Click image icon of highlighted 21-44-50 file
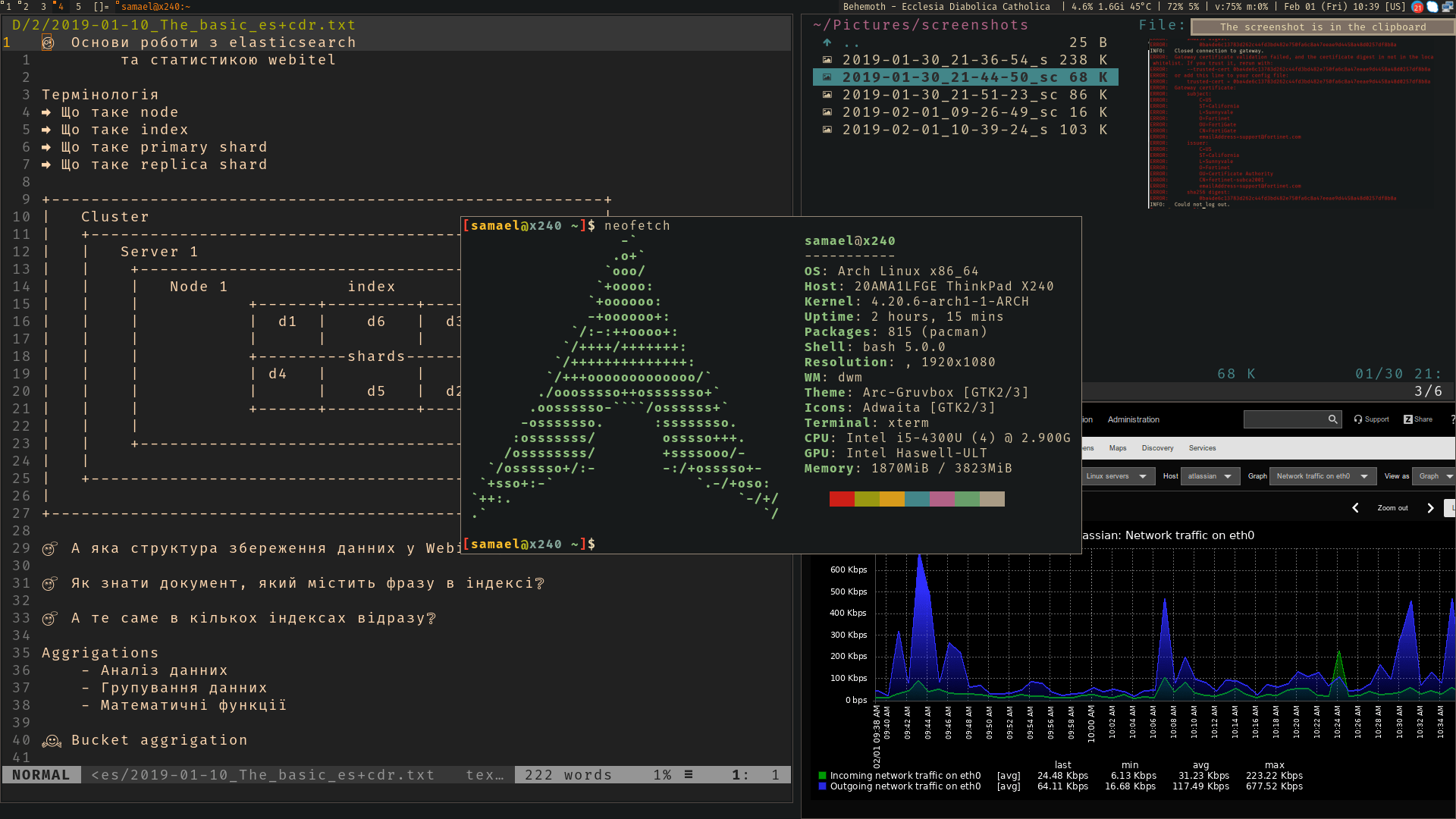Viewport: 1456px width, 819px height. click(827, 77)
